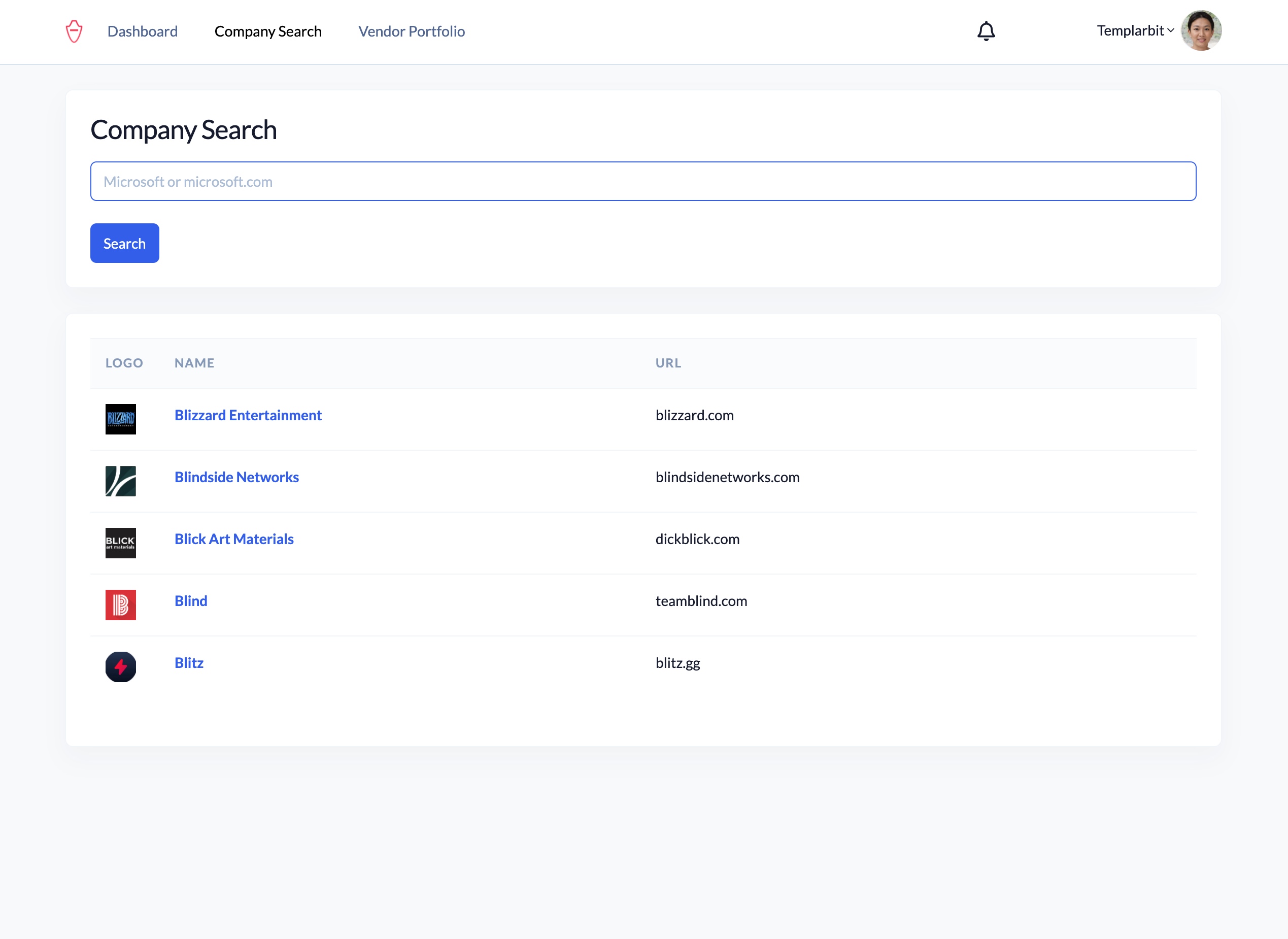1288x939 pixels.
Task: Focus the company search input field
Action: pos(642,181)
